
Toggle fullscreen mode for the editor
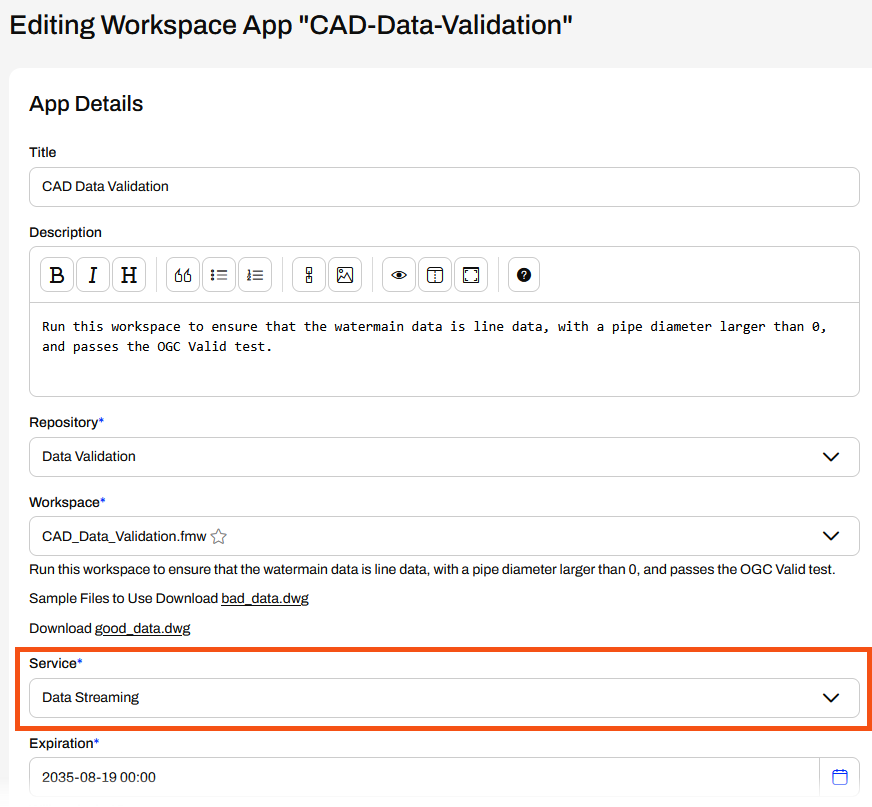(471, 275)
